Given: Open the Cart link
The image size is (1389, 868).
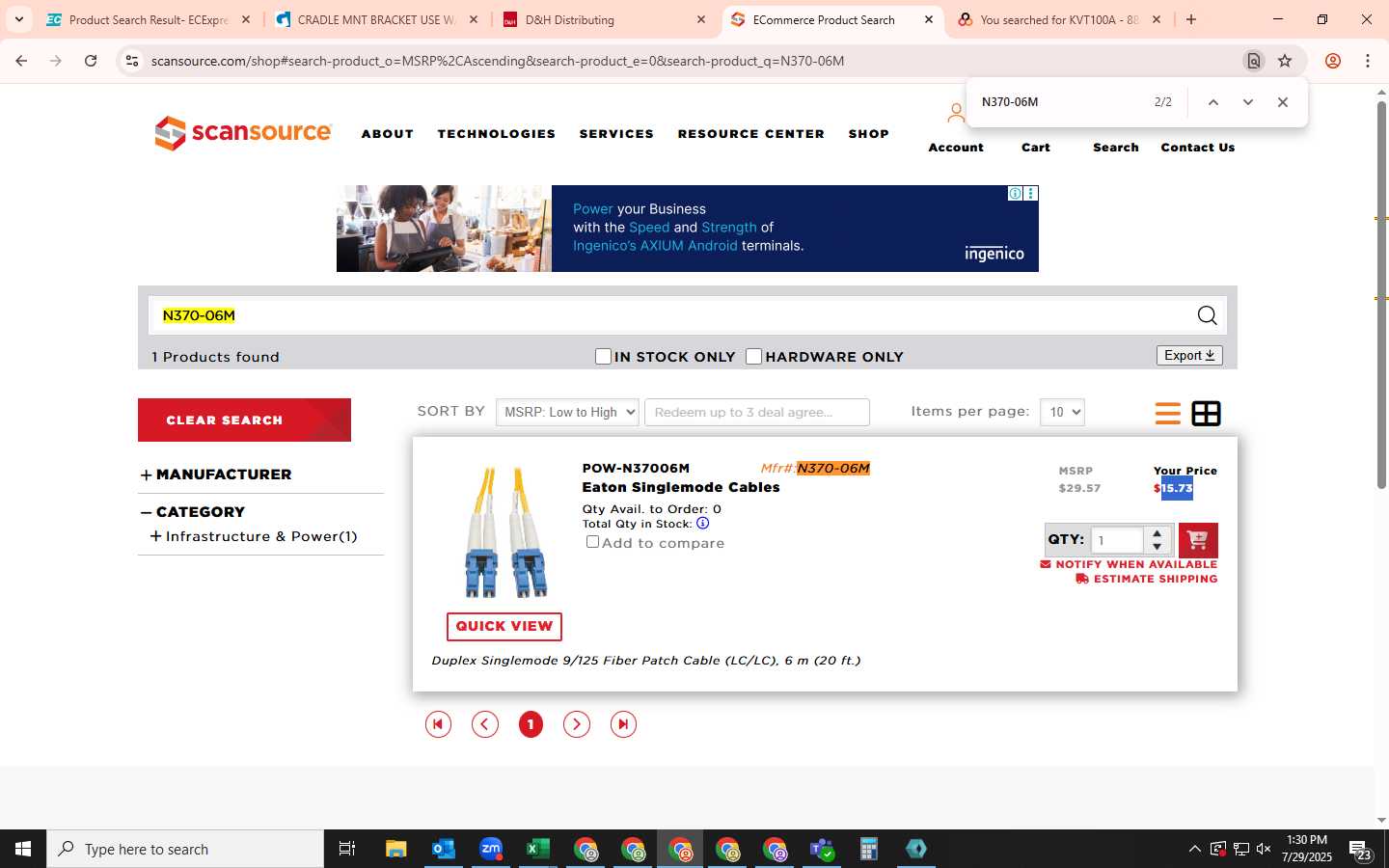Looking at the screenshot, I should point(1036,148).
